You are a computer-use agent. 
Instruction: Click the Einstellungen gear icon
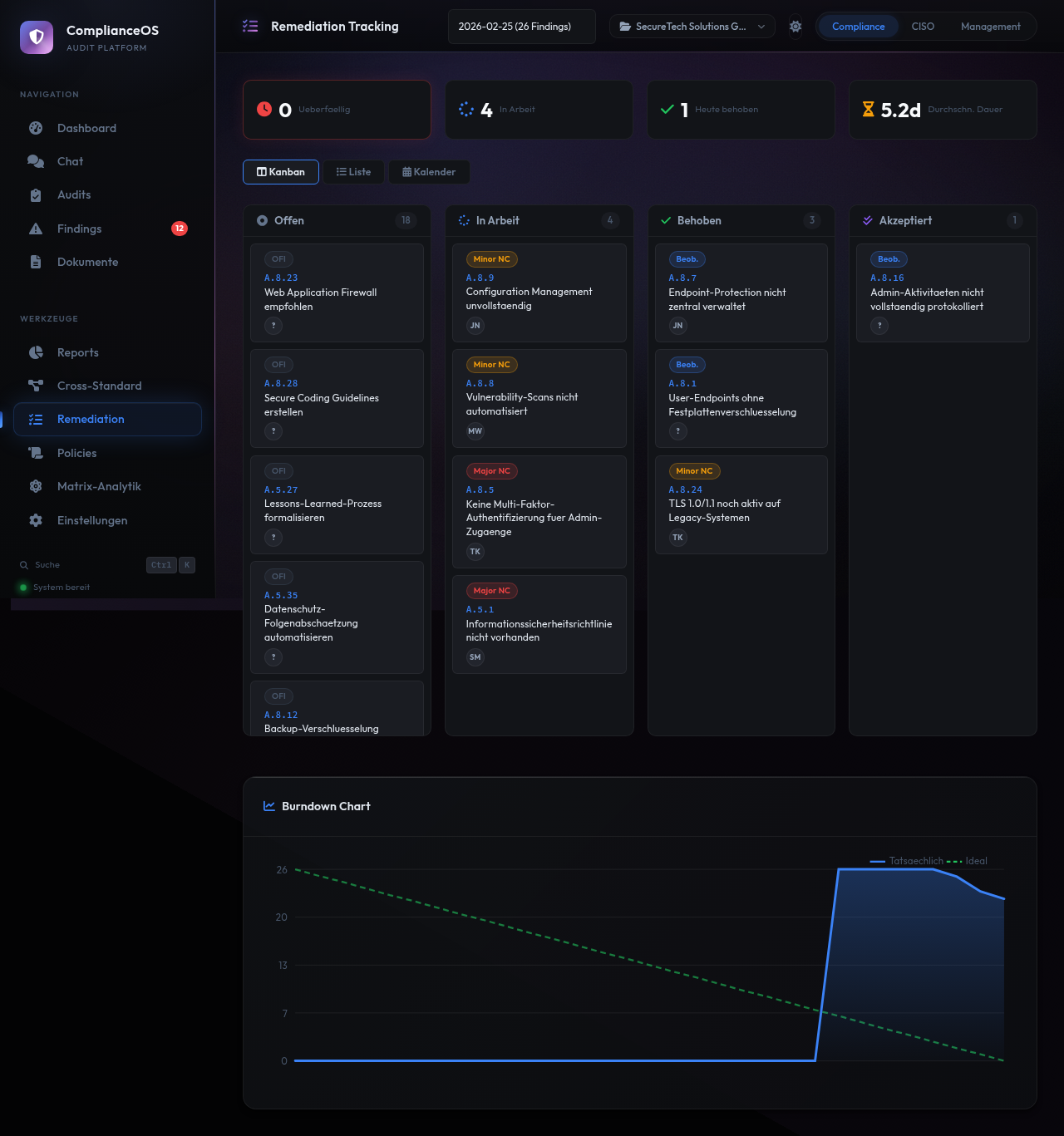36,520
